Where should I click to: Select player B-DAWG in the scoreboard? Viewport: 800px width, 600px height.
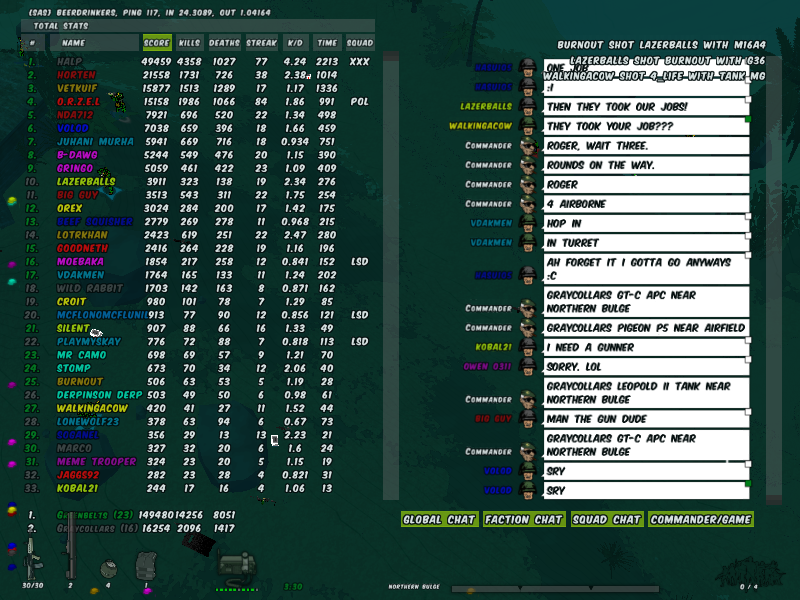(x=77, y=155)
